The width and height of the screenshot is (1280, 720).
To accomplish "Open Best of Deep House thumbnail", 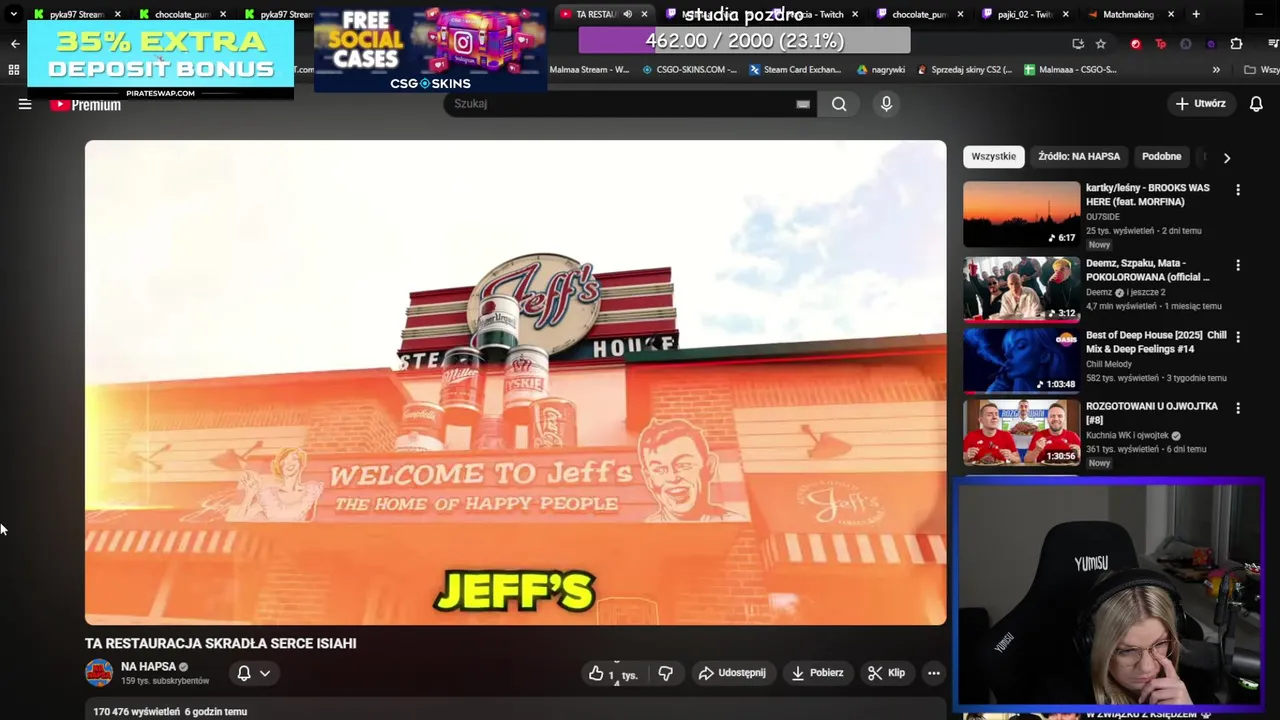I will click(x=1021, y=360).
